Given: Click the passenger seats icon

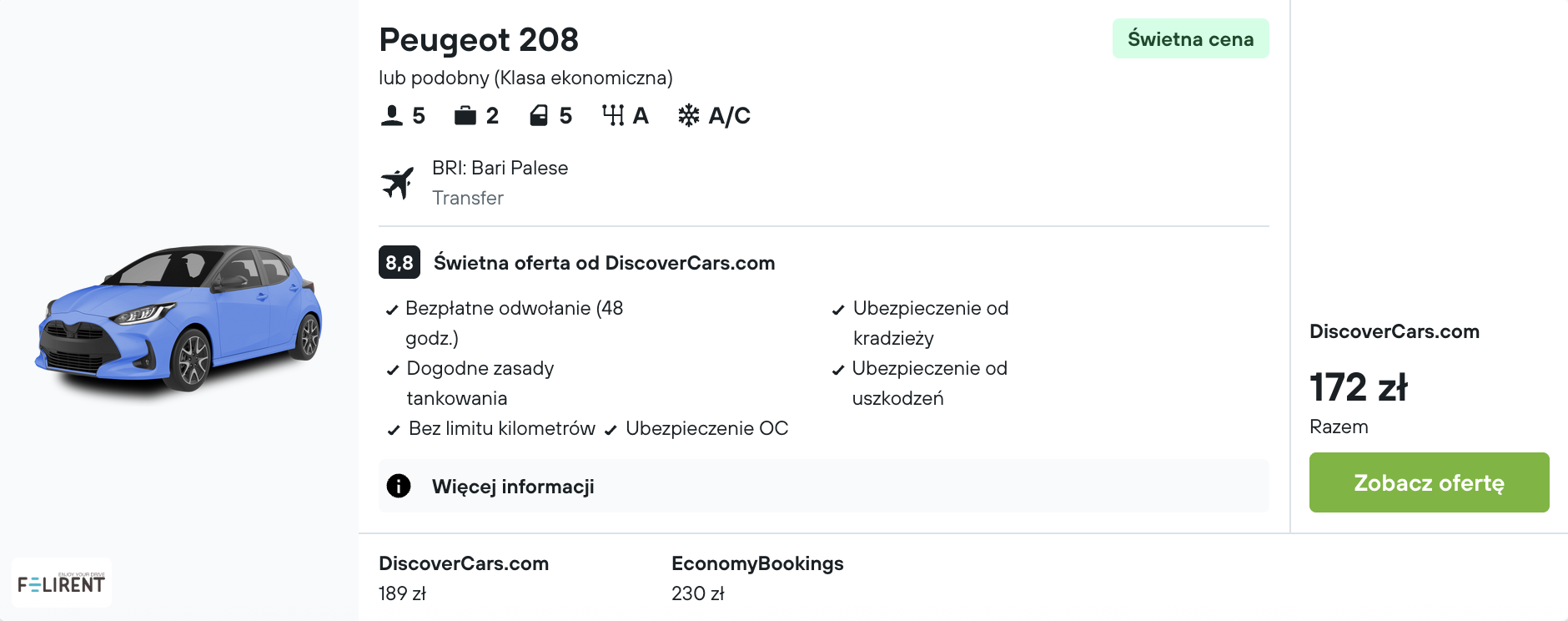Looking at the screenshot, I should [x=391, y=115].
